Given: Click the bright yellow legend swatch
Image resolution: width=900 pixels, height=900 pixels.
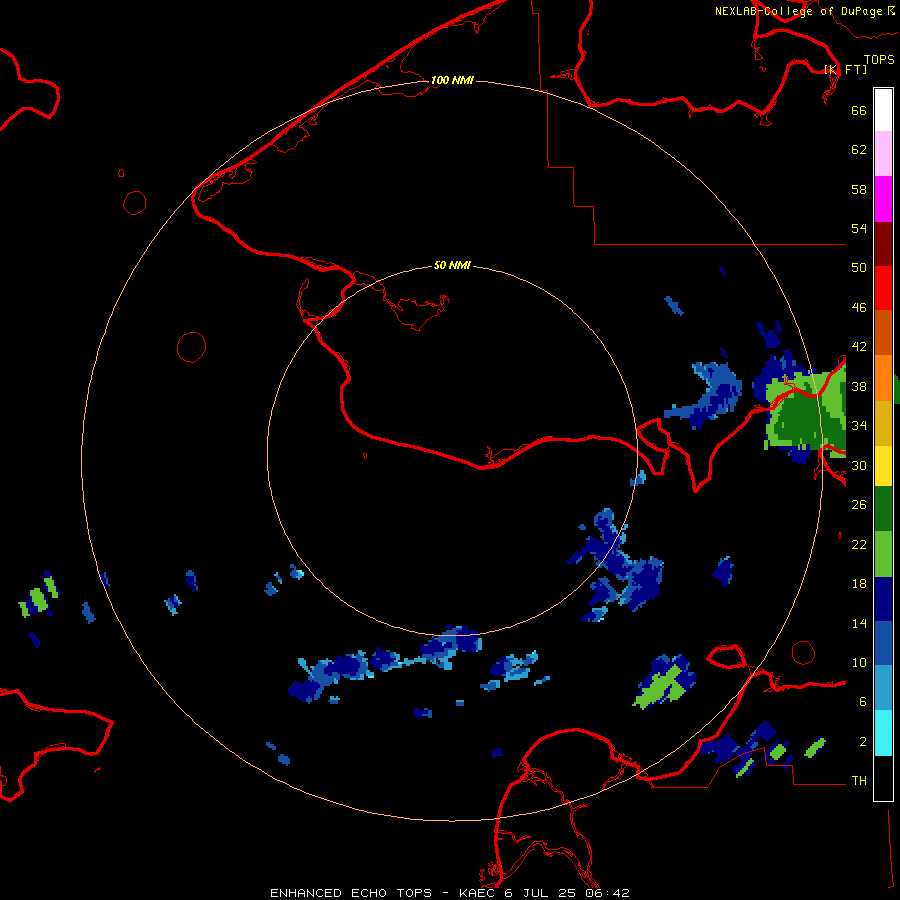Looking at the screenshot, I should pos(883,466).
